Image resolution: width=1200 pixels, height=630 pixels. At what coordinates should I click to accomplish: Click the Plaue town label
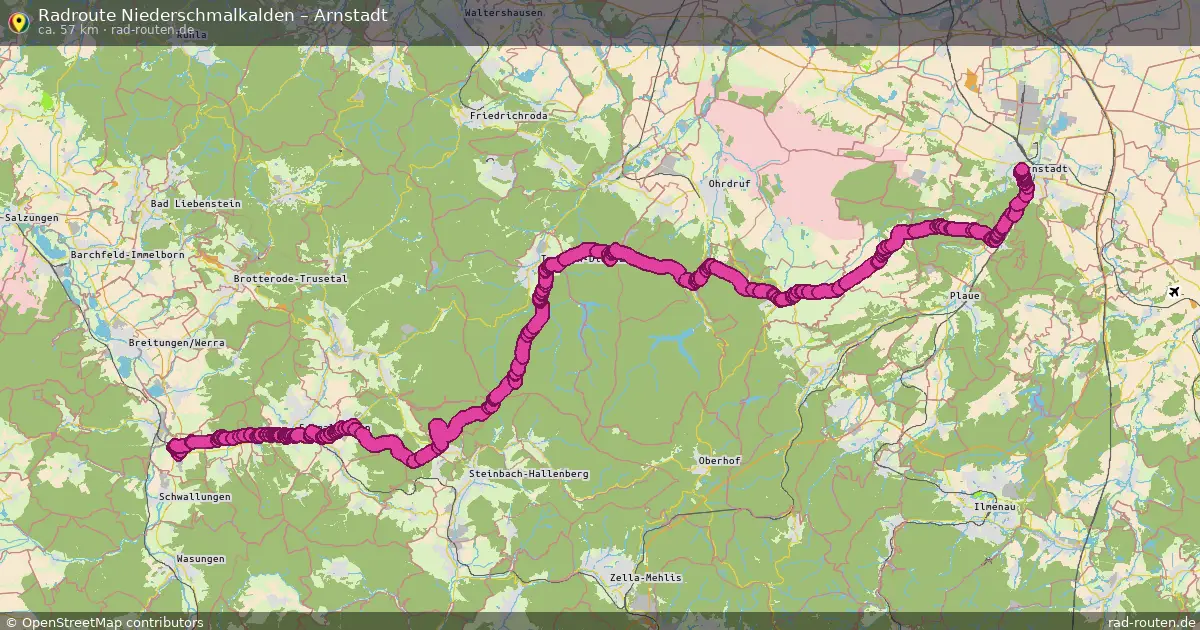tap(965, 297)
